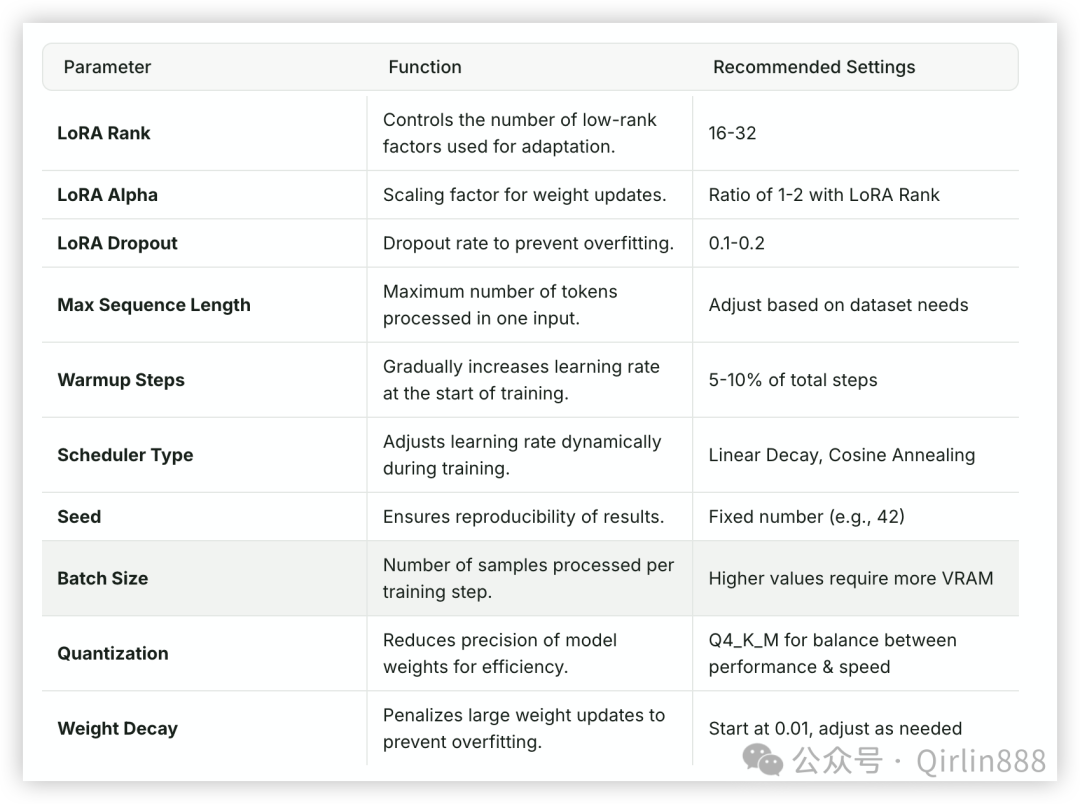Screen dimensions: 1080x804
Task: Click the LoRA Dropout parameter name
Action: [x=117, y=243]
